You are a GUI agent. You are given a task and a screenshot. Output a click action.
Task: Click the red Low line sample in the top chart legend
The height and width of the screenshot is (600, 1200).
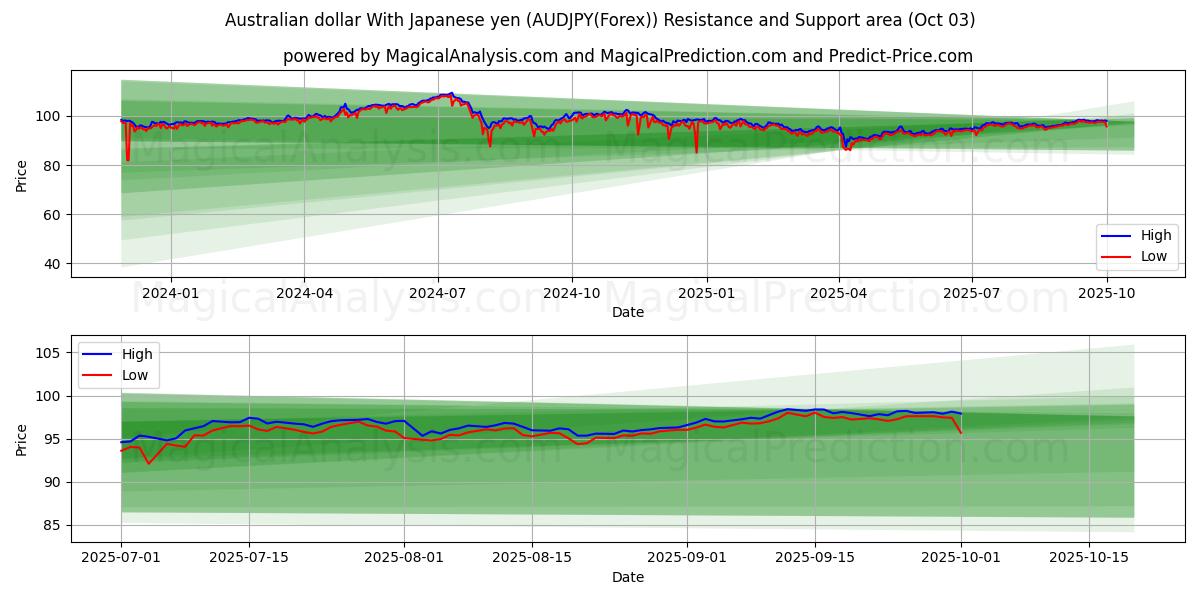pyautogui.click(x=1116, y=257)
